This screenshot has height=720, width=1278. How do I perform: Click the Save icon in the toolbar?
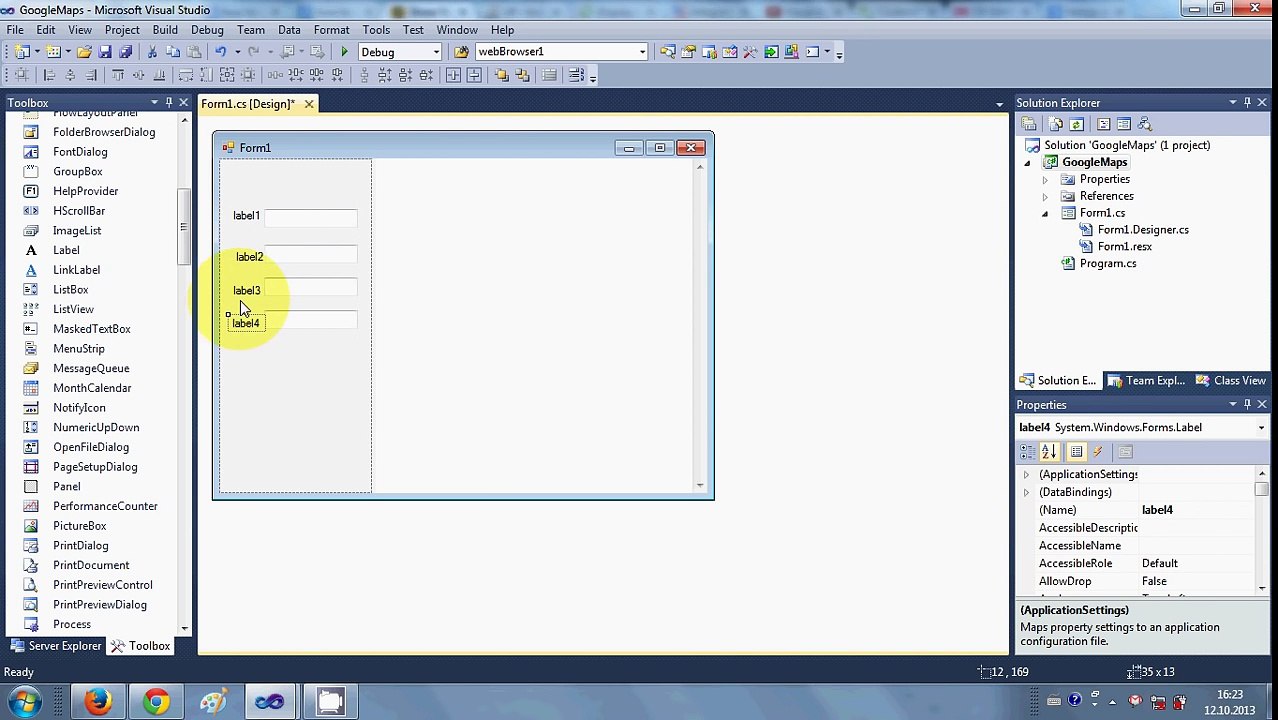105,52
